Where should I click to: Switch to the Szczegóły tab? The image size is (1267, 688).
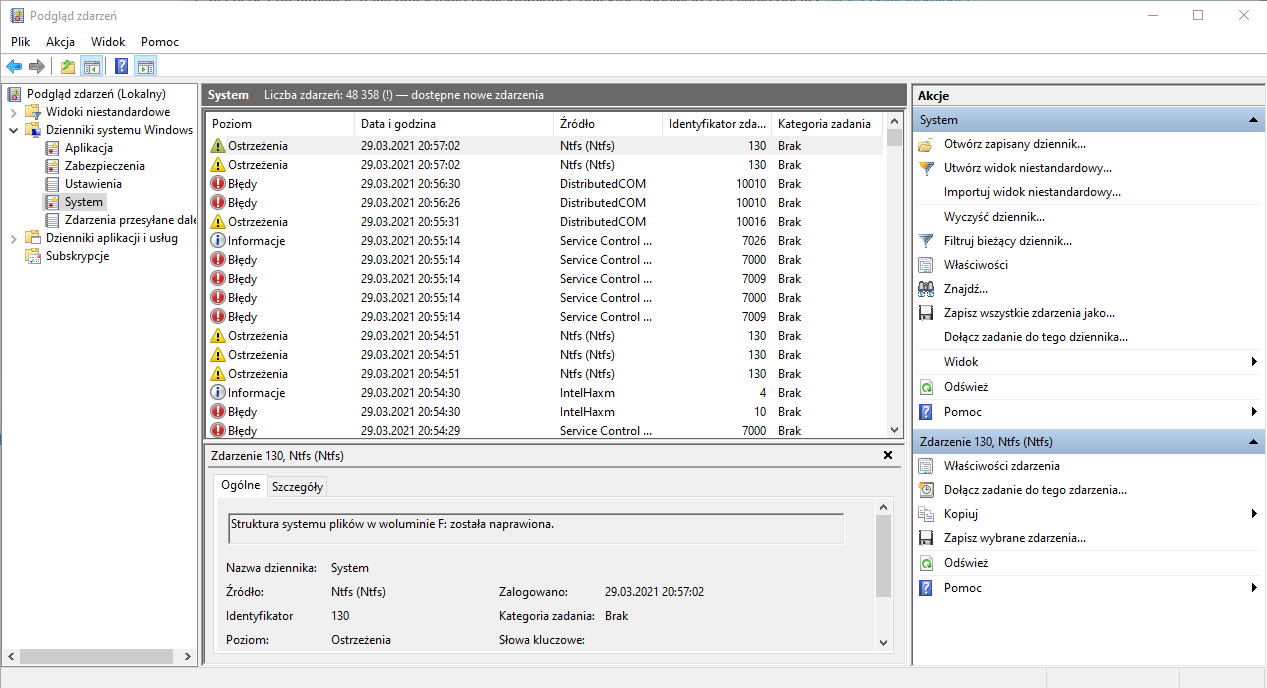coord(297,486)
